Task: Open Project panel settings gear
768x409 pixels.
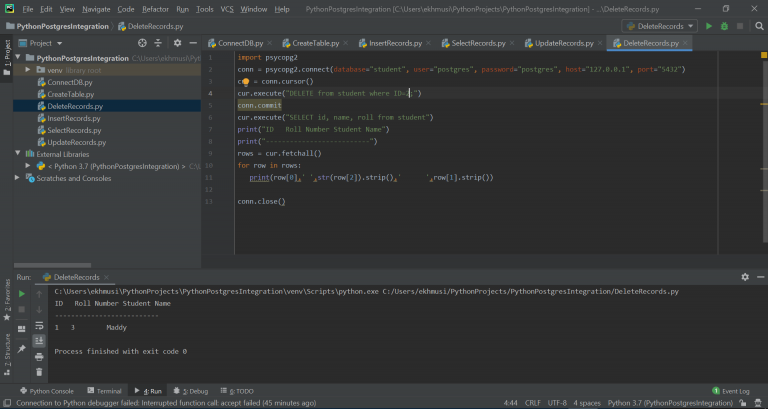Action: 177,43
